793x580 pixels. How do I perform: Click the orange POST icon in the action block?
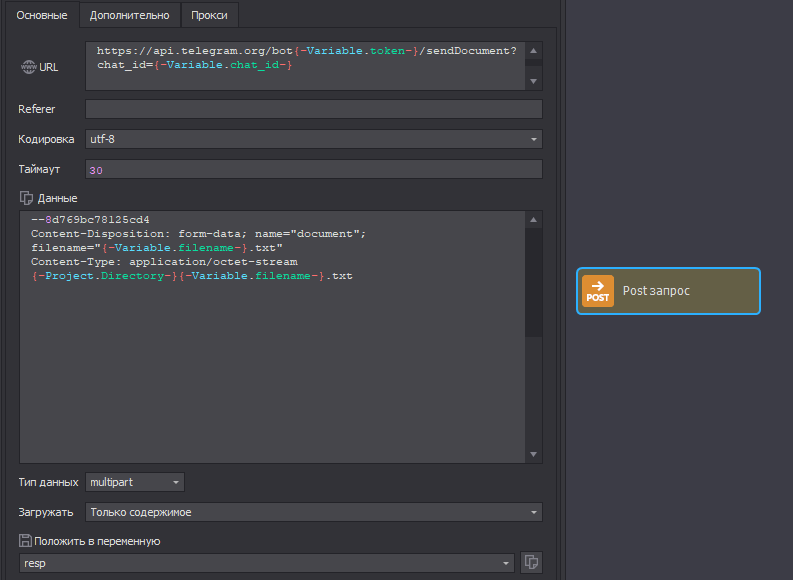pos(598,291)
